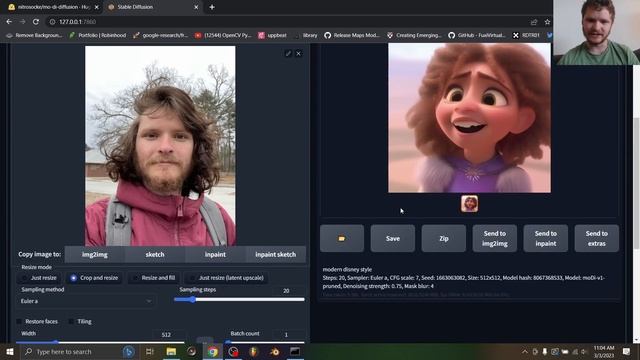Open Blender from the taskbar

coord(274,351)
